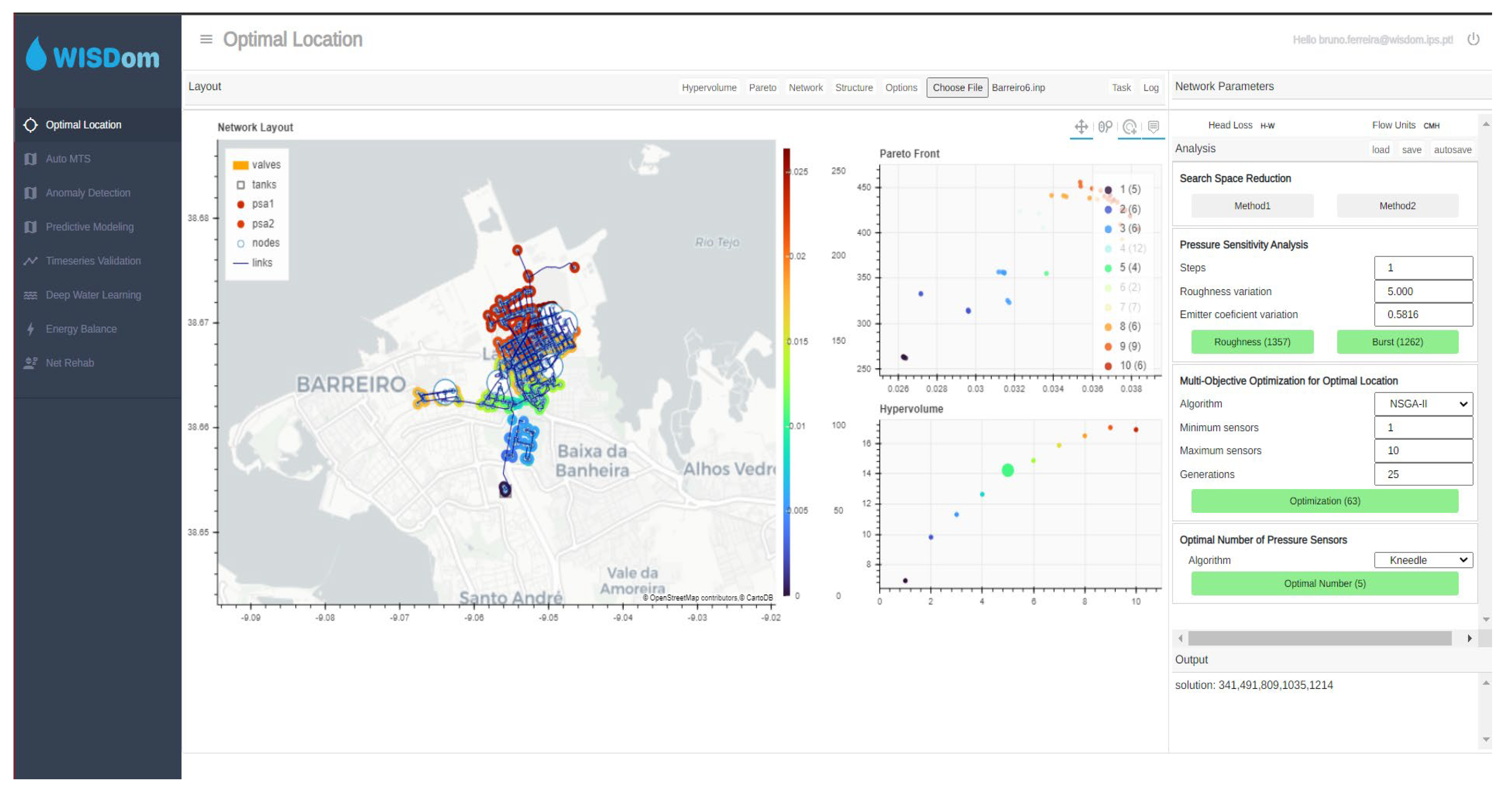1512x789 pixels.
Task: Toggle the Tap select tool
Action: (x=1129, y=126)
